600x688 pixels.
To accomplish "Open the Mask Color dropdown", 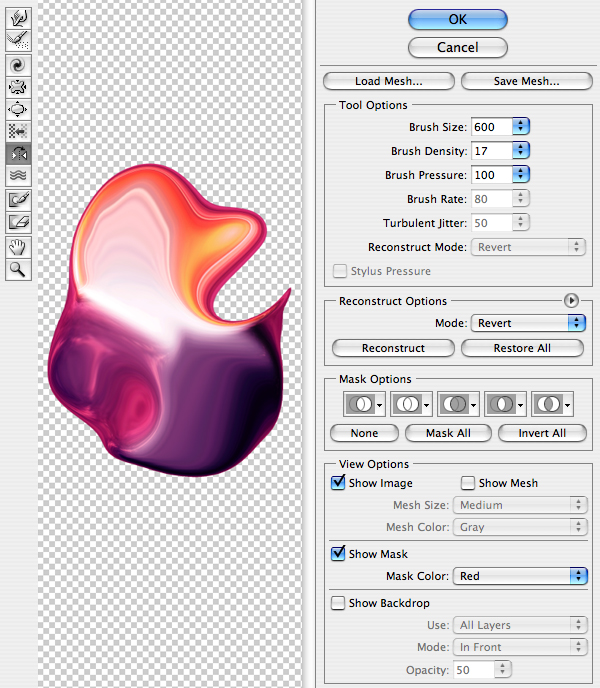I will tap(520, 576).
